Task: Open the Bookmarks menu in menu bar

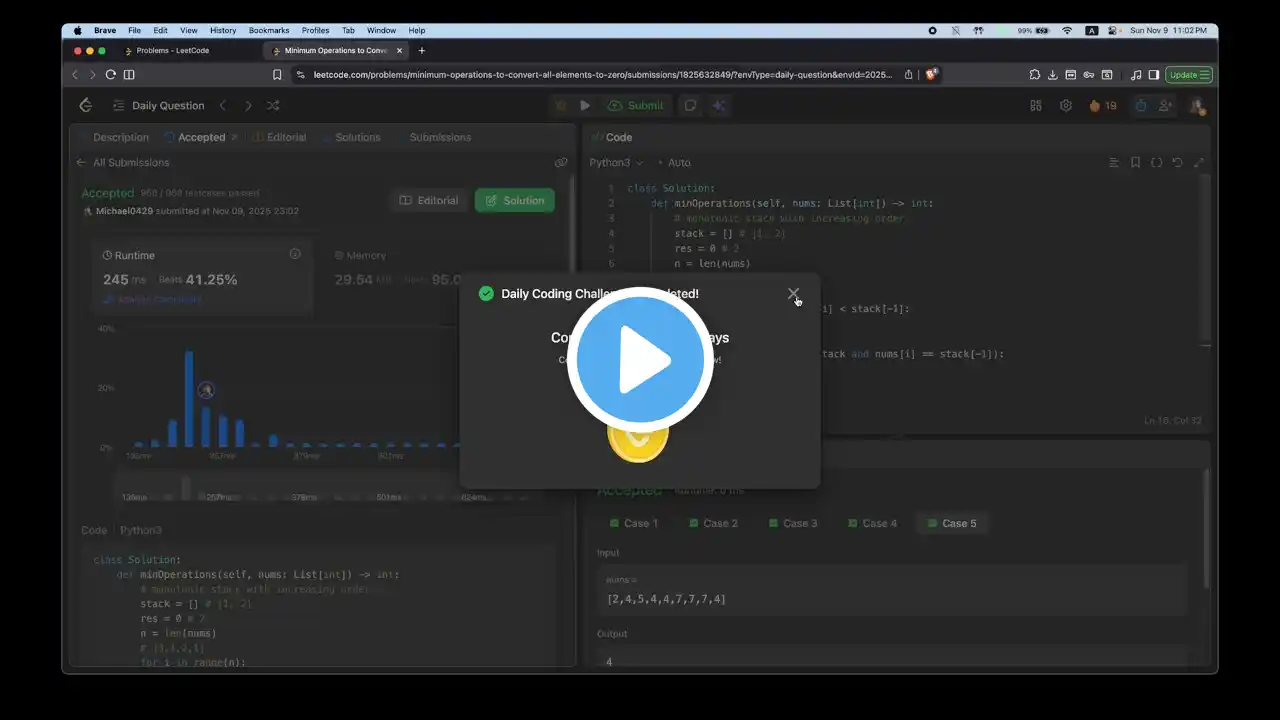Action: (x=269, y=30)
